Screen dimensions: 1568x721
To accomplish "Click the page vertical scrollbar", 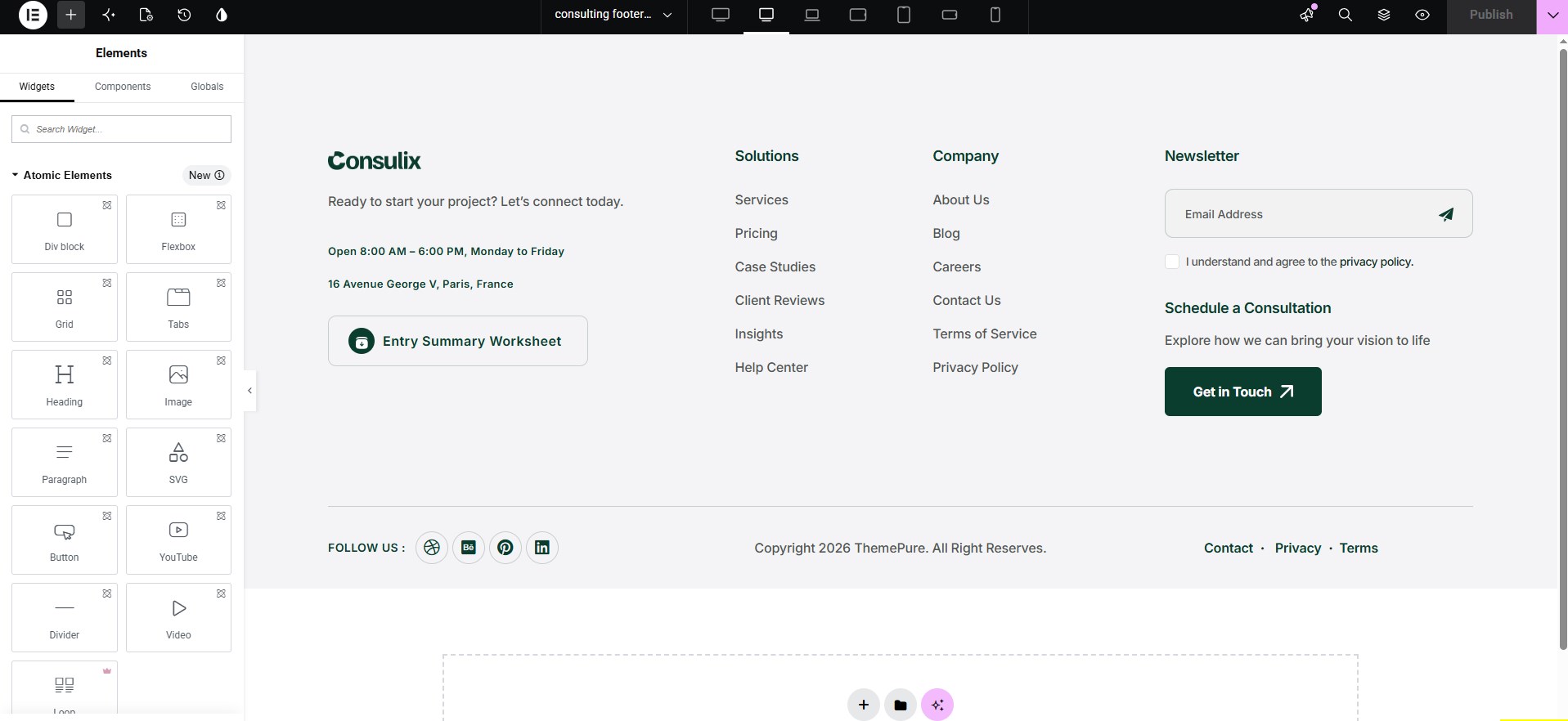I will (1563, 352).
